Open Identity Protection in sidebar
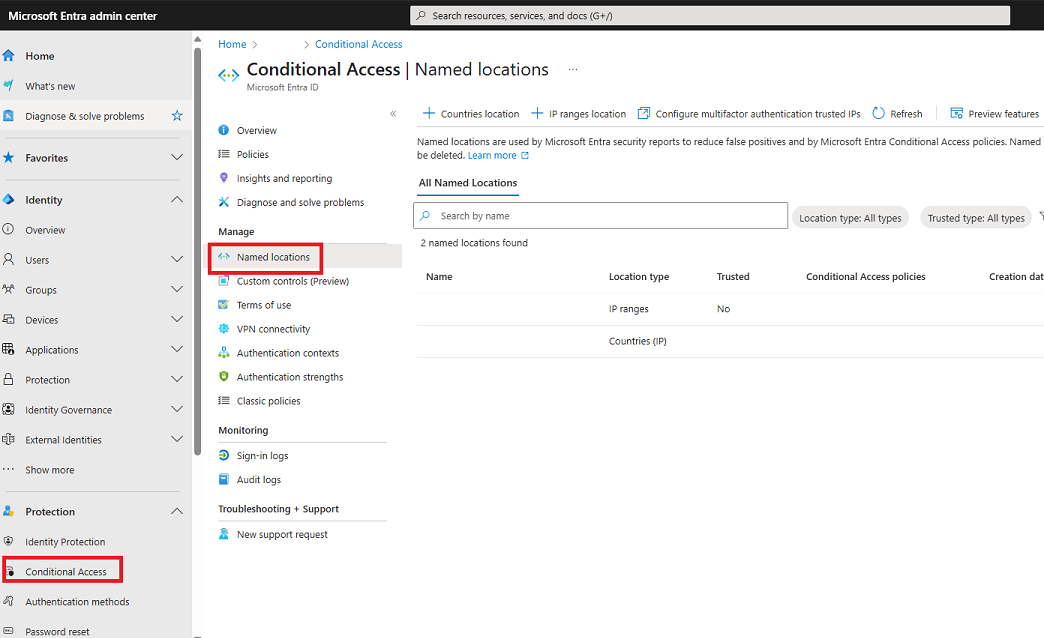The height and width of the screenshot is (638, 1044). (65, 542)
